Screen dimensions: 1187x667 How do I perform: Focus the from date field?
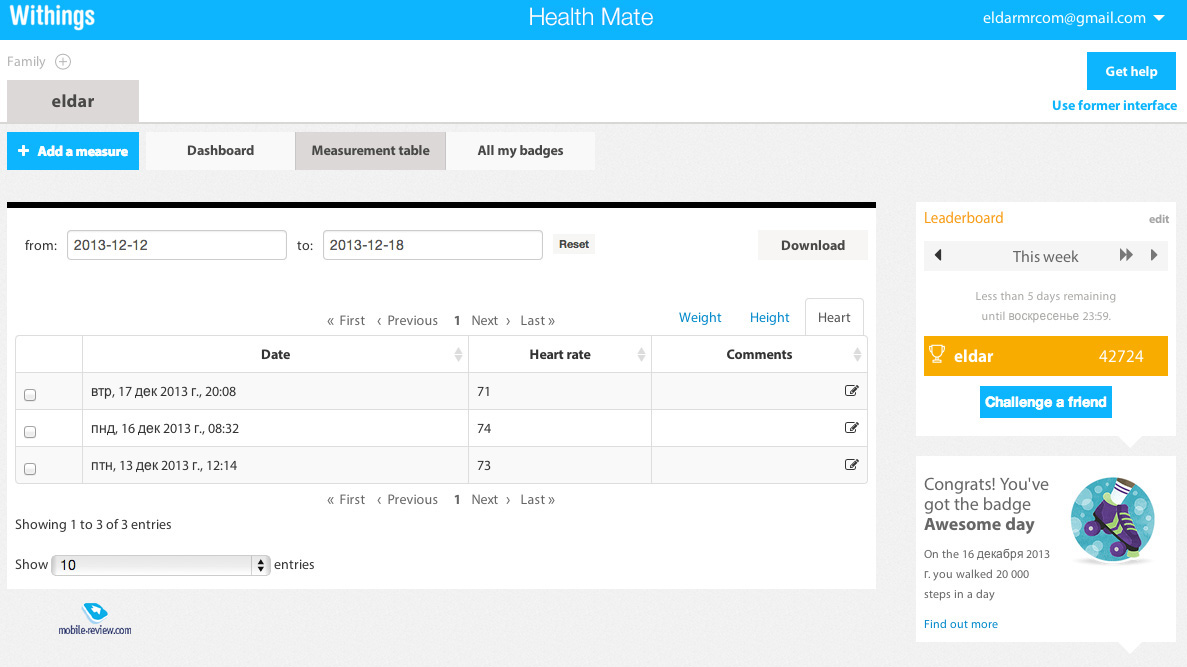(176, 245)
